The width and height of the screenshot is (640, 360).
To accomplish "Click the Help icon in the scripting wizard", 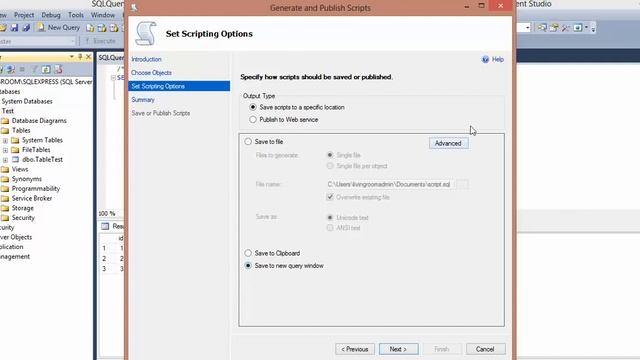I will [485, 60].
